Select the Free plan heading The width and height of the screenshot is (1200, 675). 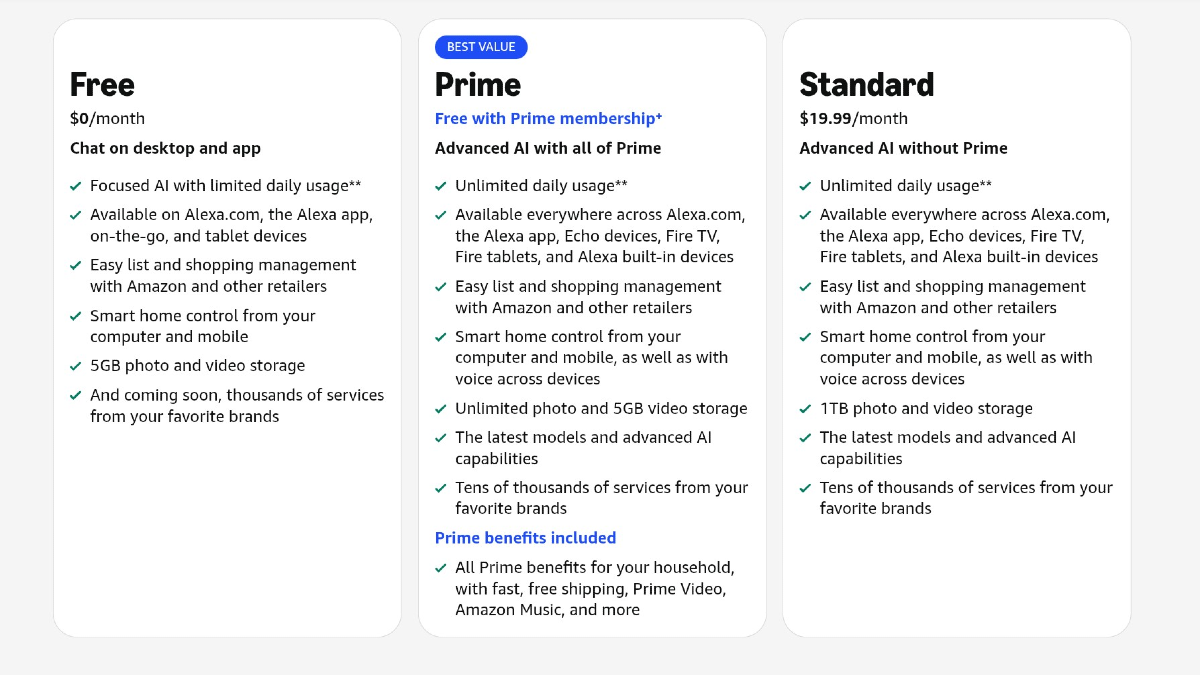pyautogui.click(x=102, y=84)
